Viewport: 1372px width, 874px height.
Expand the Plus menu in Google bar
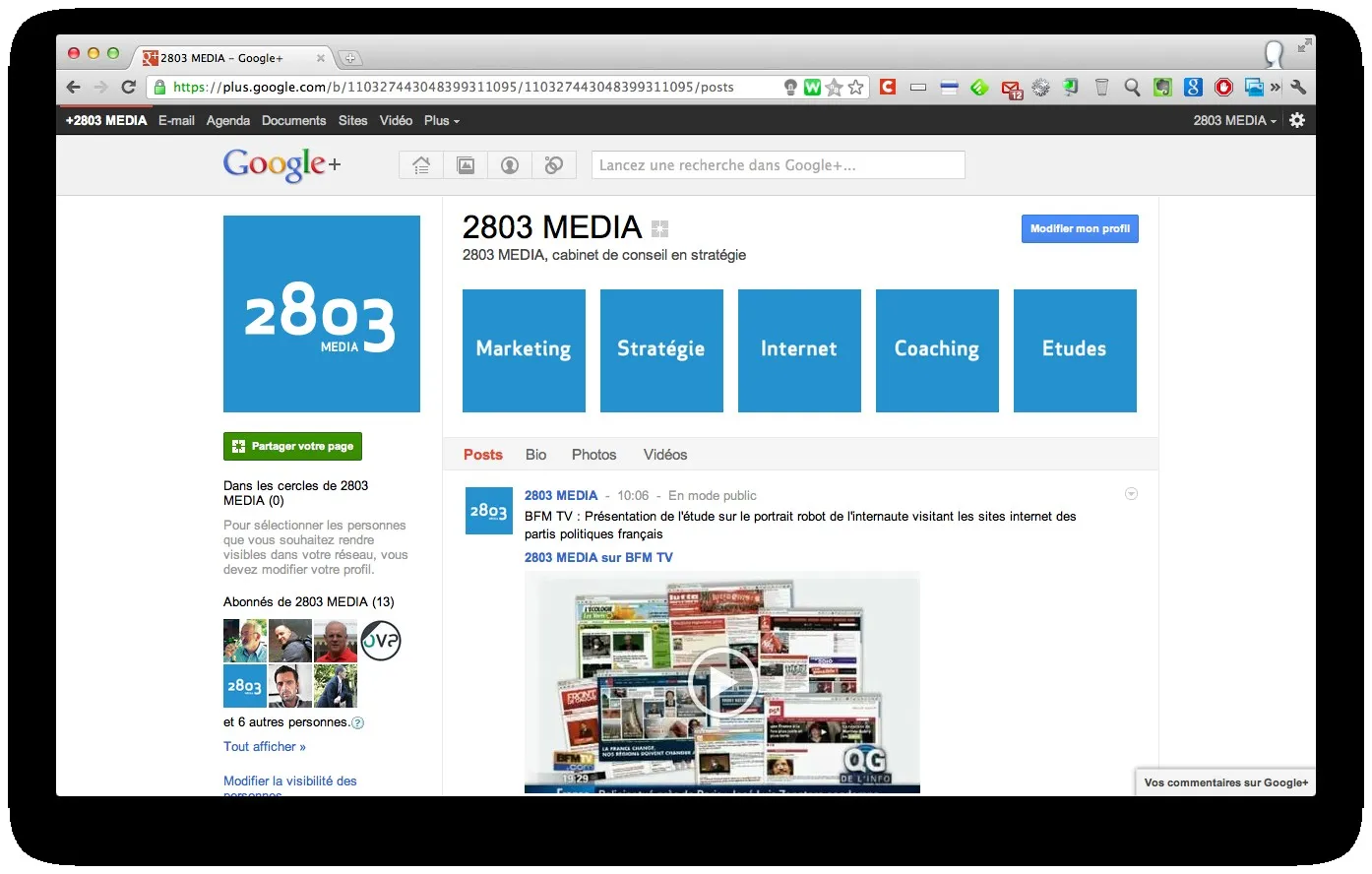point(442,120)
